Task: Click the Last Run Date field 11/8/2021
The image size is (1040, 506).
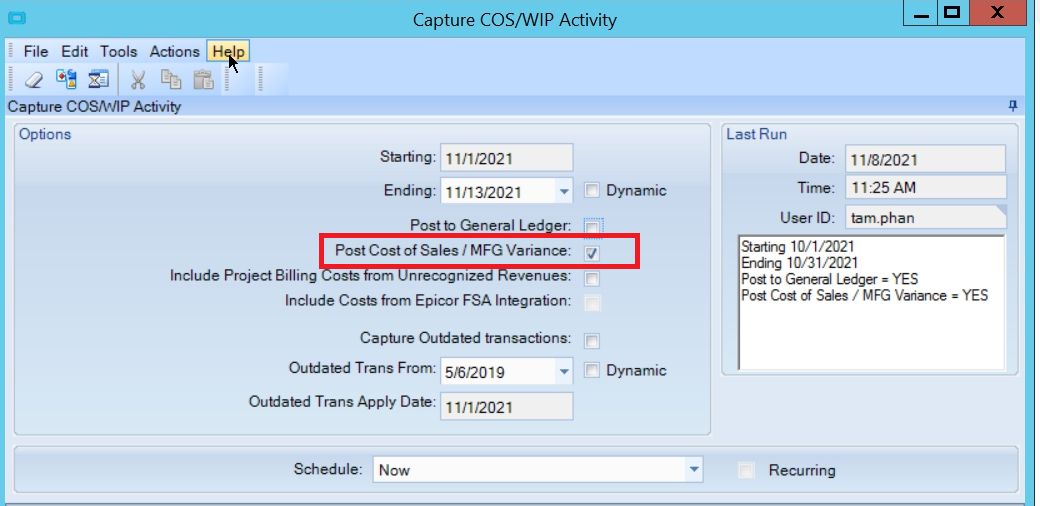Action: pyautogui.click(x=926, y=159)
